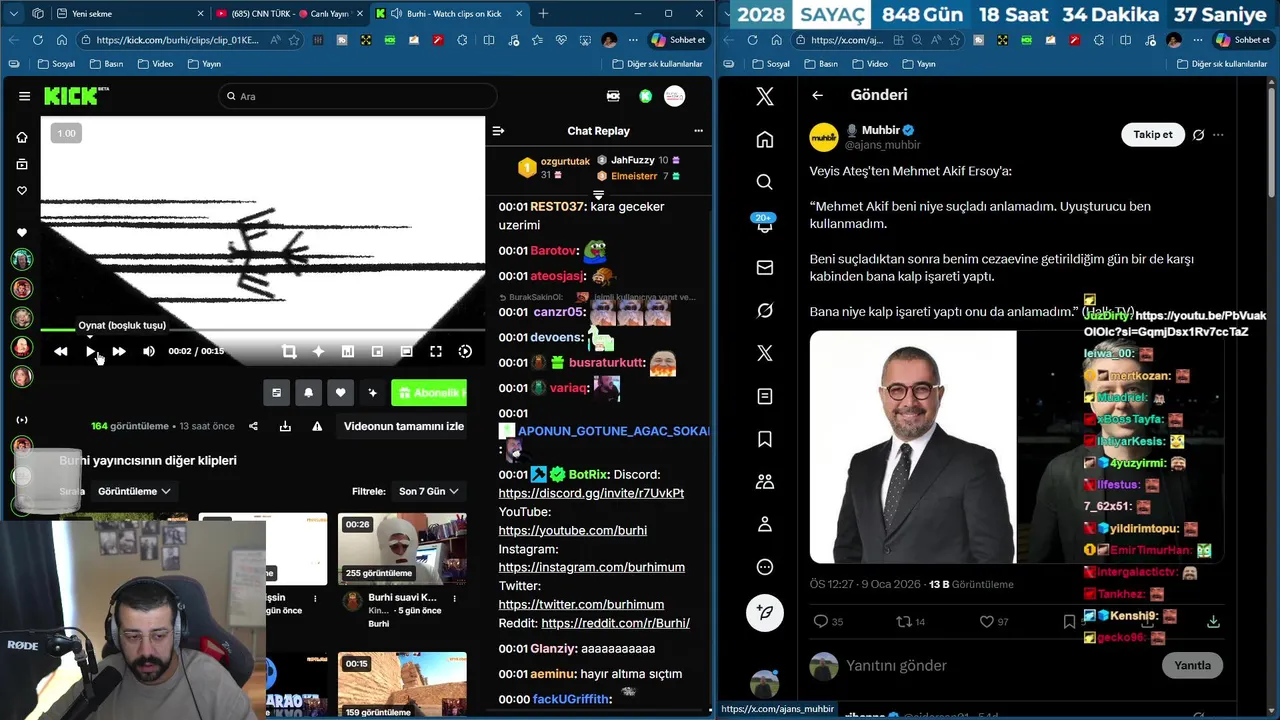1280x720 pixels.
Task: Click 'Sohbet et' Copilot button in left browser
Action: click(678, 40)
